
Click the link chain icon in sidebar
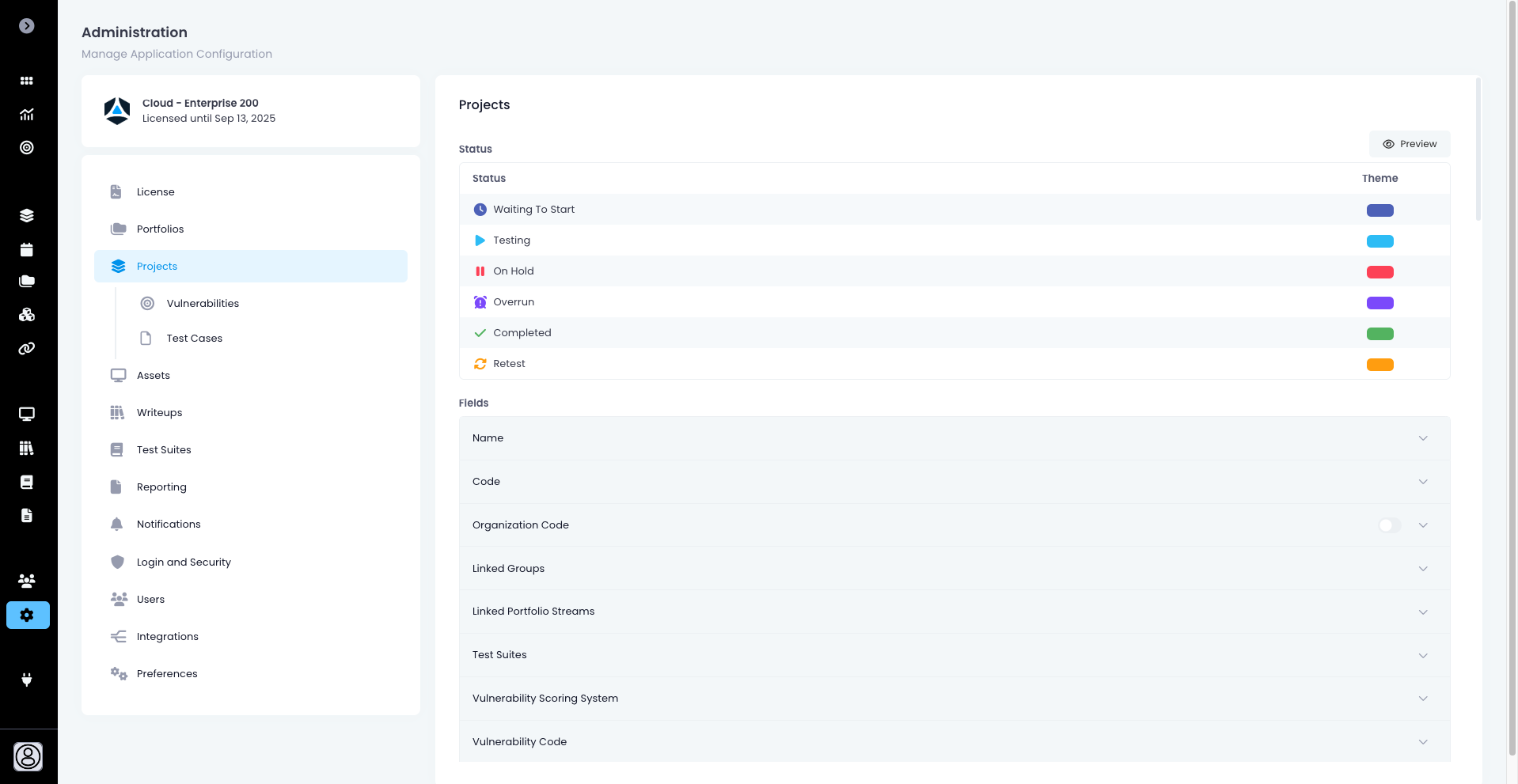coord(27,349)
